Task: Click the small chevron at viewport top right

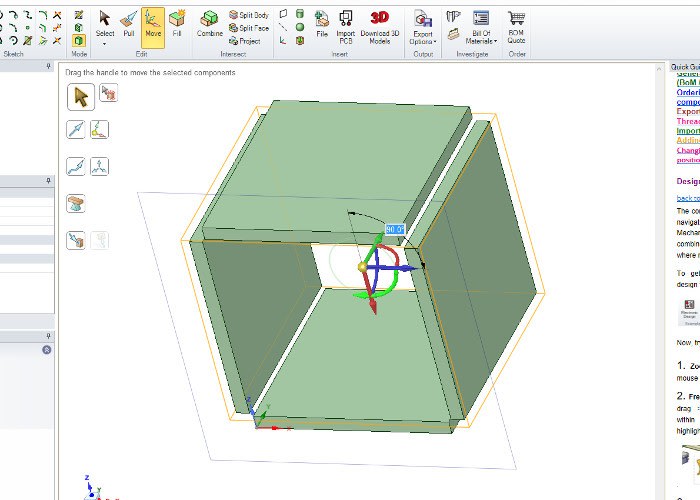Action: 658,69
